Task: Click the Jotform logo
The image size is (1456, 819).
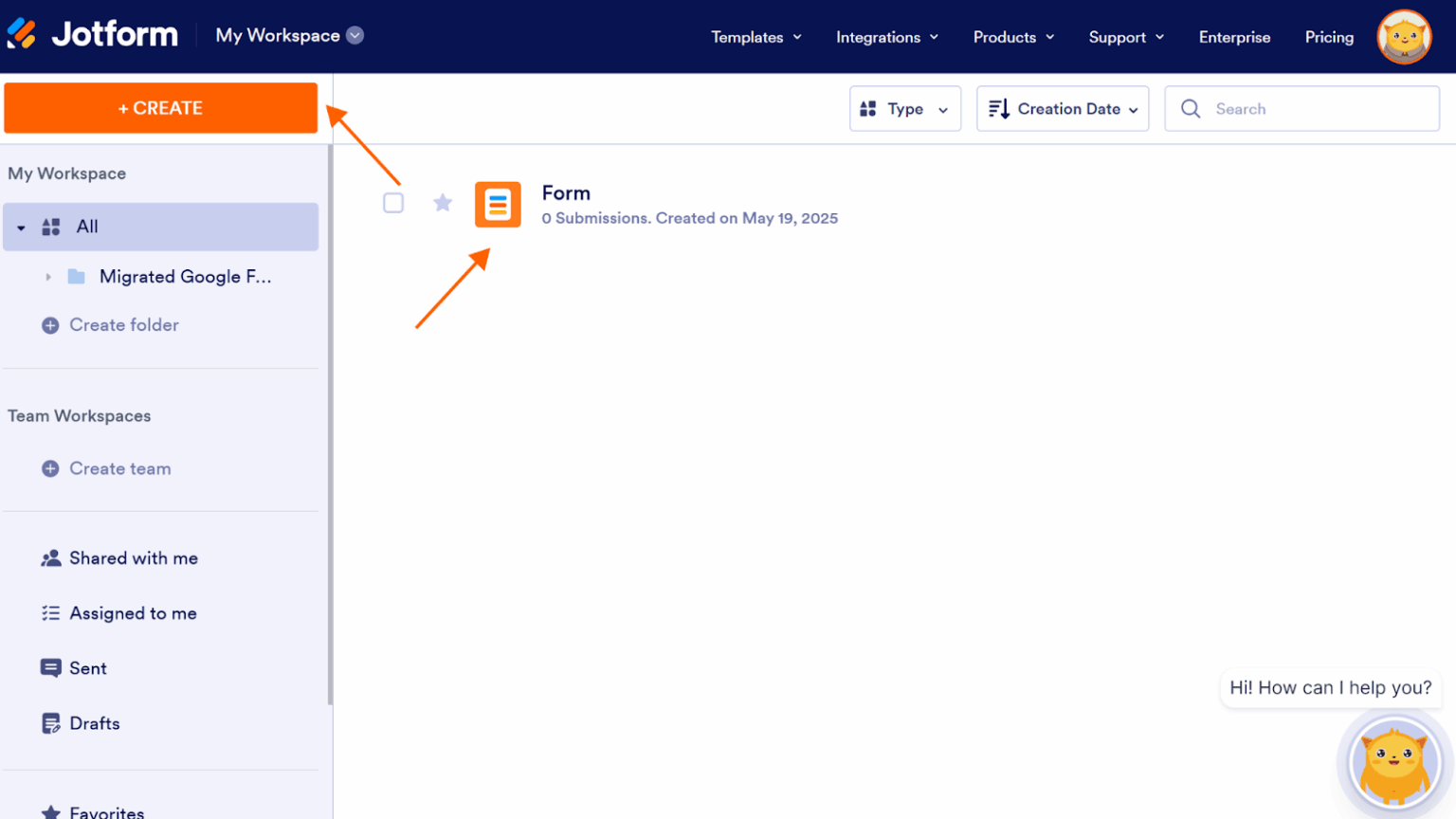Action: (x=92, y=33)
